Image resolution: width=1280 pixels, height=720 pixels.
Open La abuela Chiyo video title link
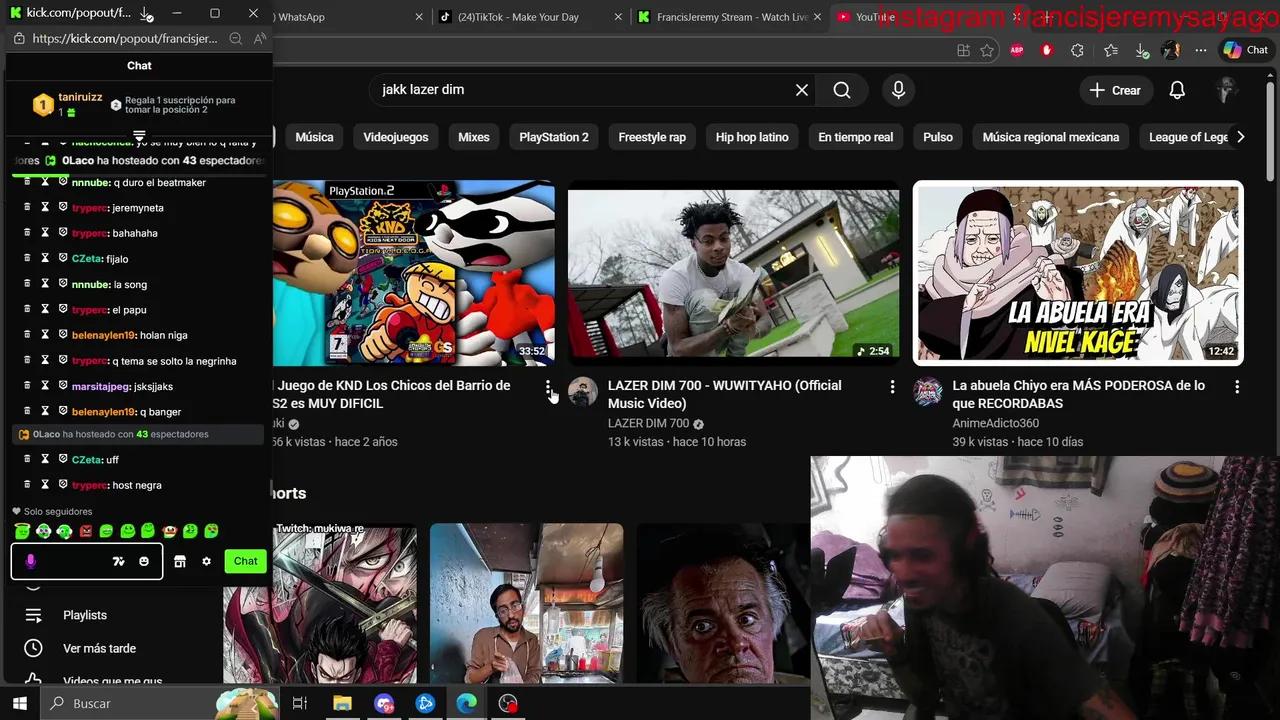[x=1078, y=394]
